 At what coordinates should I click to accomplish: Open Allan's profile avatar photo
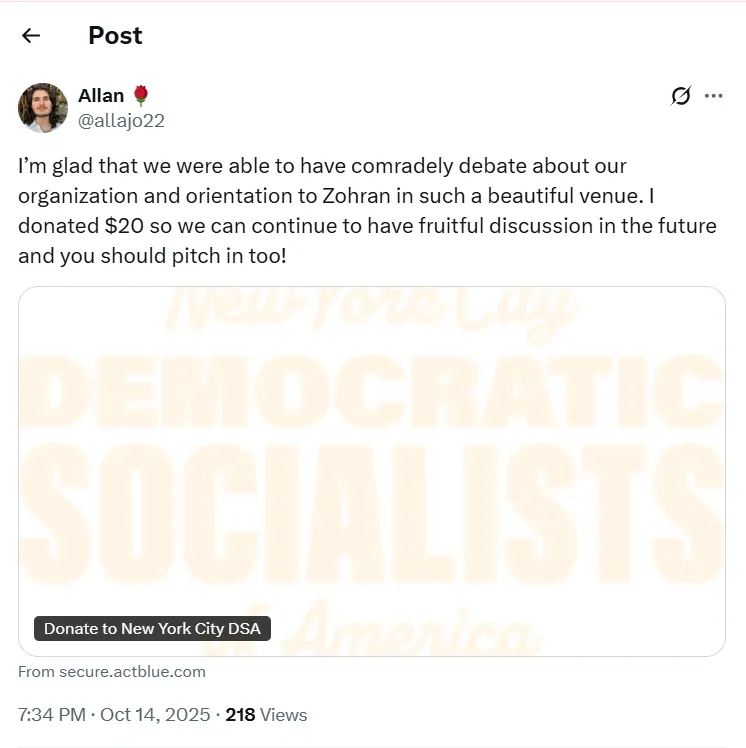coord(43,108)
